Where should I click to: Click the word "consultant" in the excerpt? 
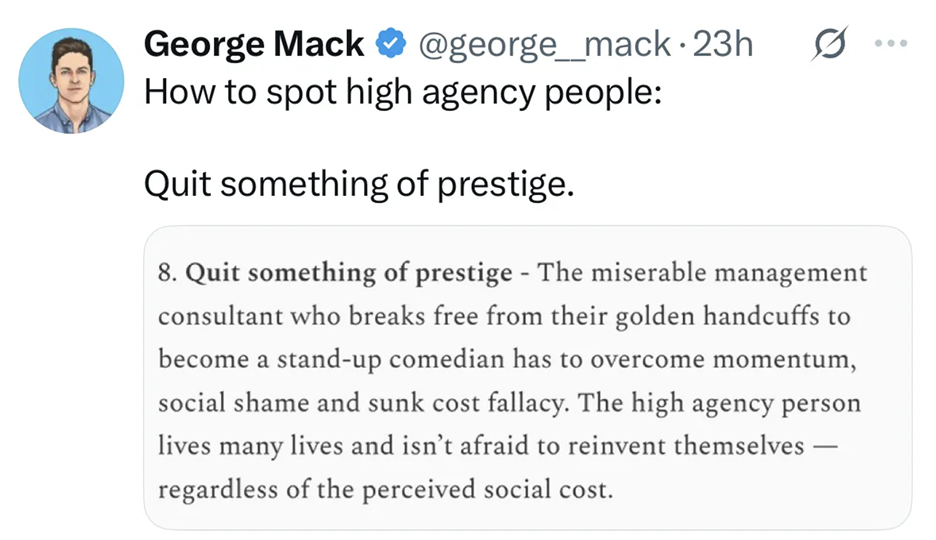(x=210, y=316)
